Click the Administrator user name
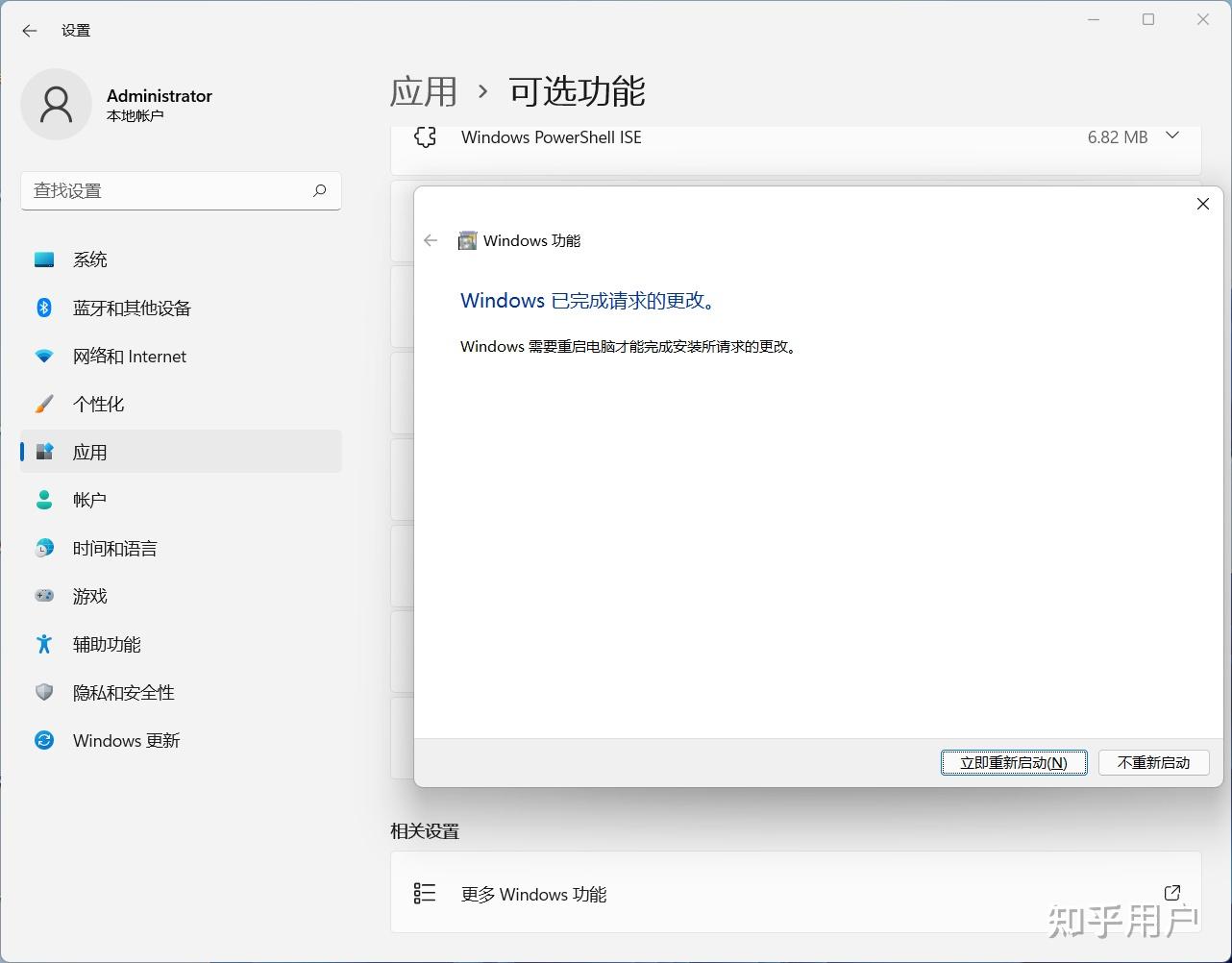1232x963 pixels. (x=160, y=95)
